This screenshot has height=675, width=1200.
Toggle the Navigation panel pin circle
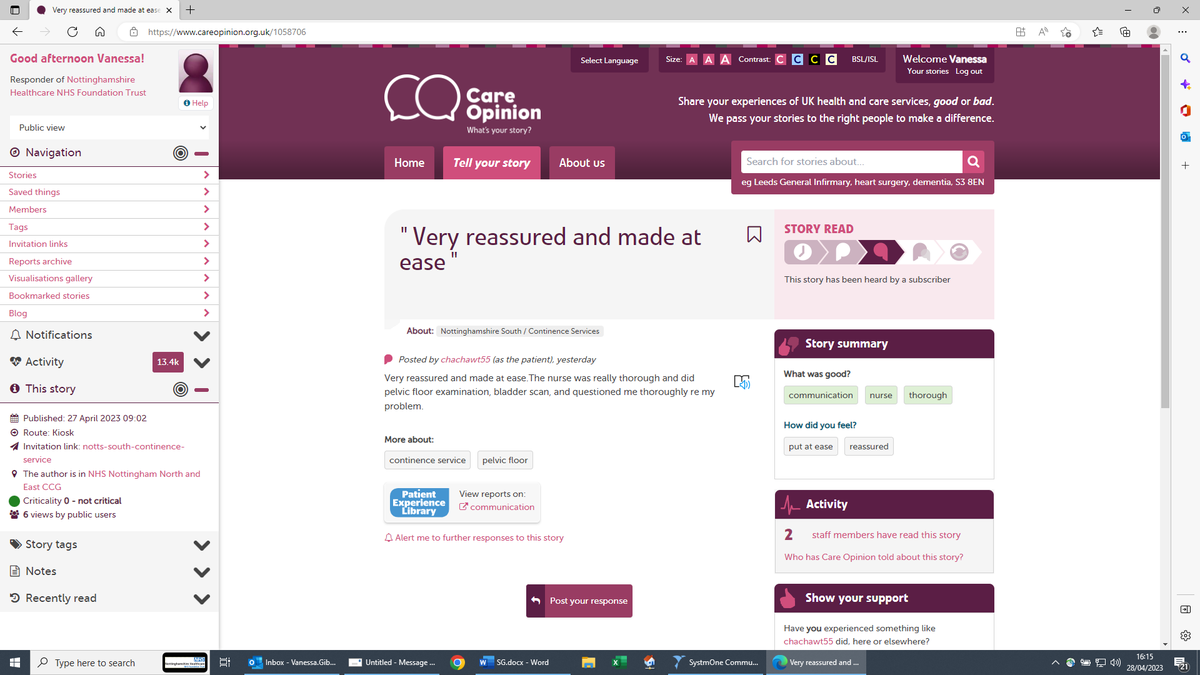pos(180,153)
